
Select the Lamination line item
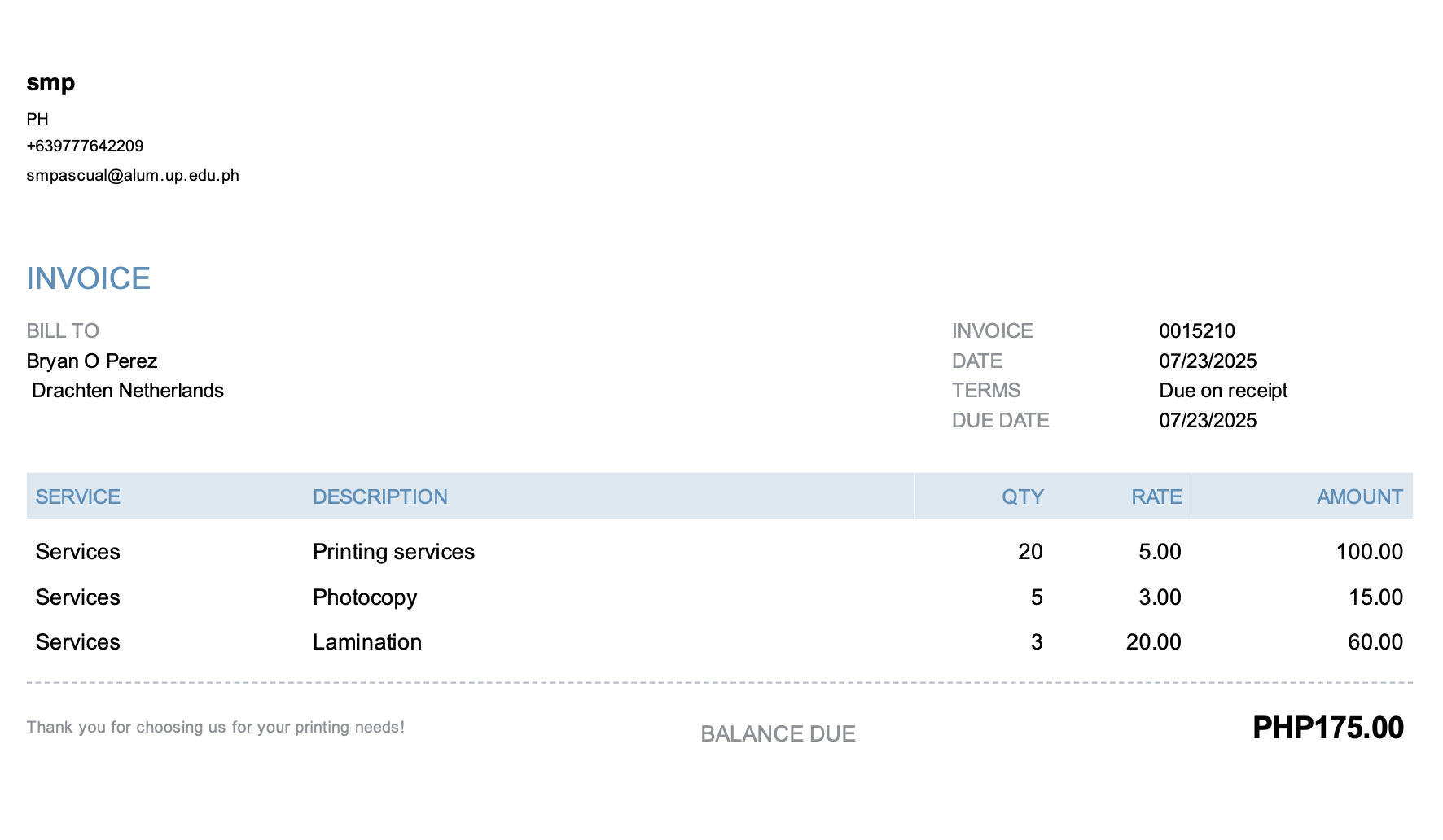tap(366, 642)
